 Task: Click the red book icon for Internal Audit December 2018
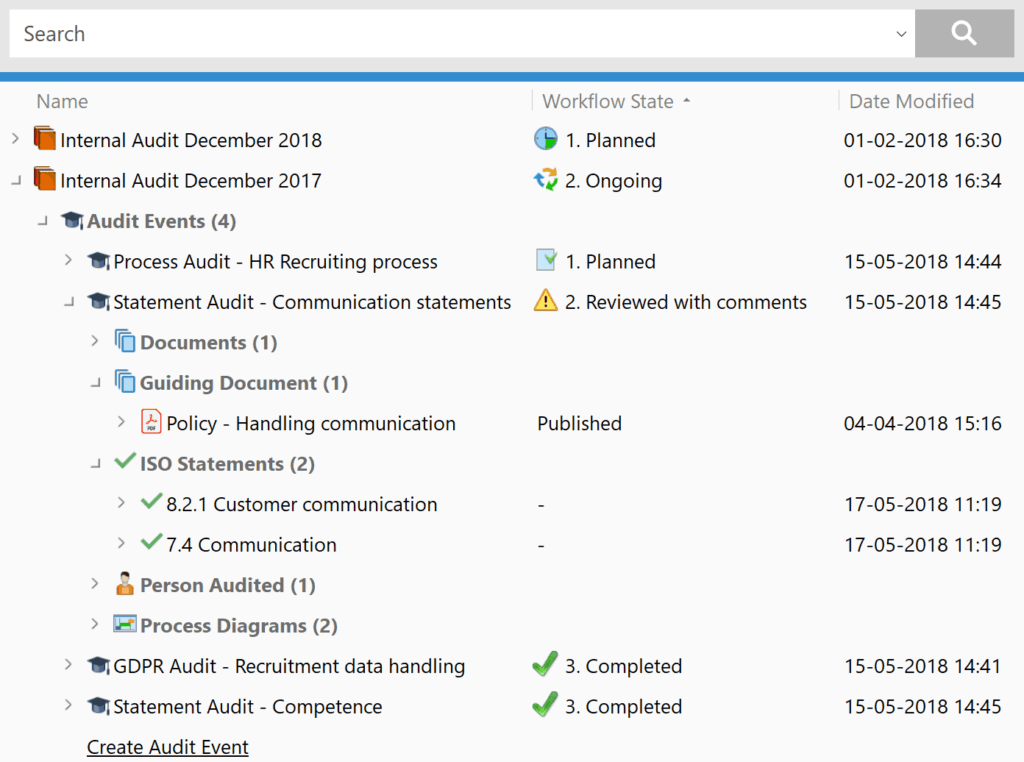45,140
